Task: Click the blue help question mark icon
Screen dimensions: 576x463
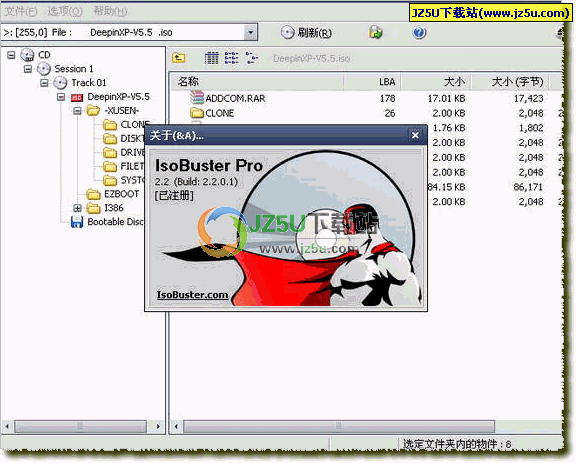Action: 419,33
